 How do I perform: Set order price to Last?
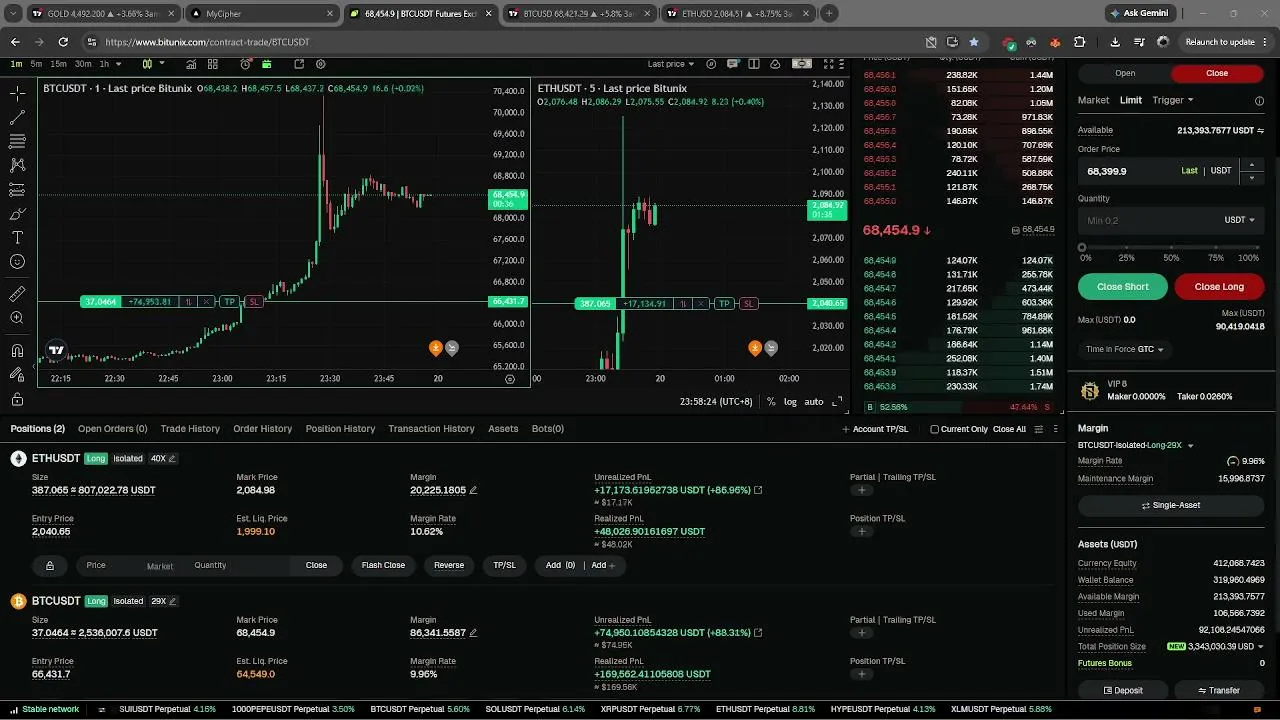pyautogui.click(x=1189, y=171)
